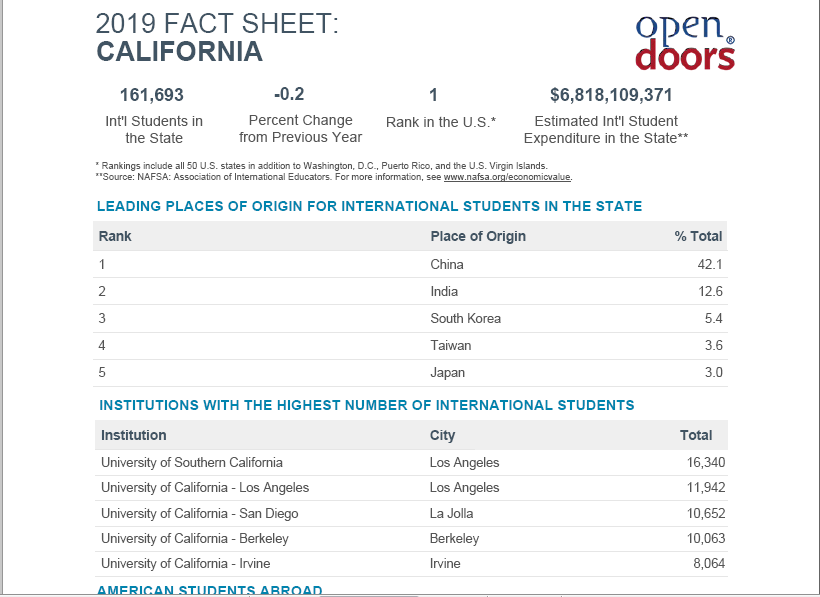Click the Place of Origin column header

(478, 236)
